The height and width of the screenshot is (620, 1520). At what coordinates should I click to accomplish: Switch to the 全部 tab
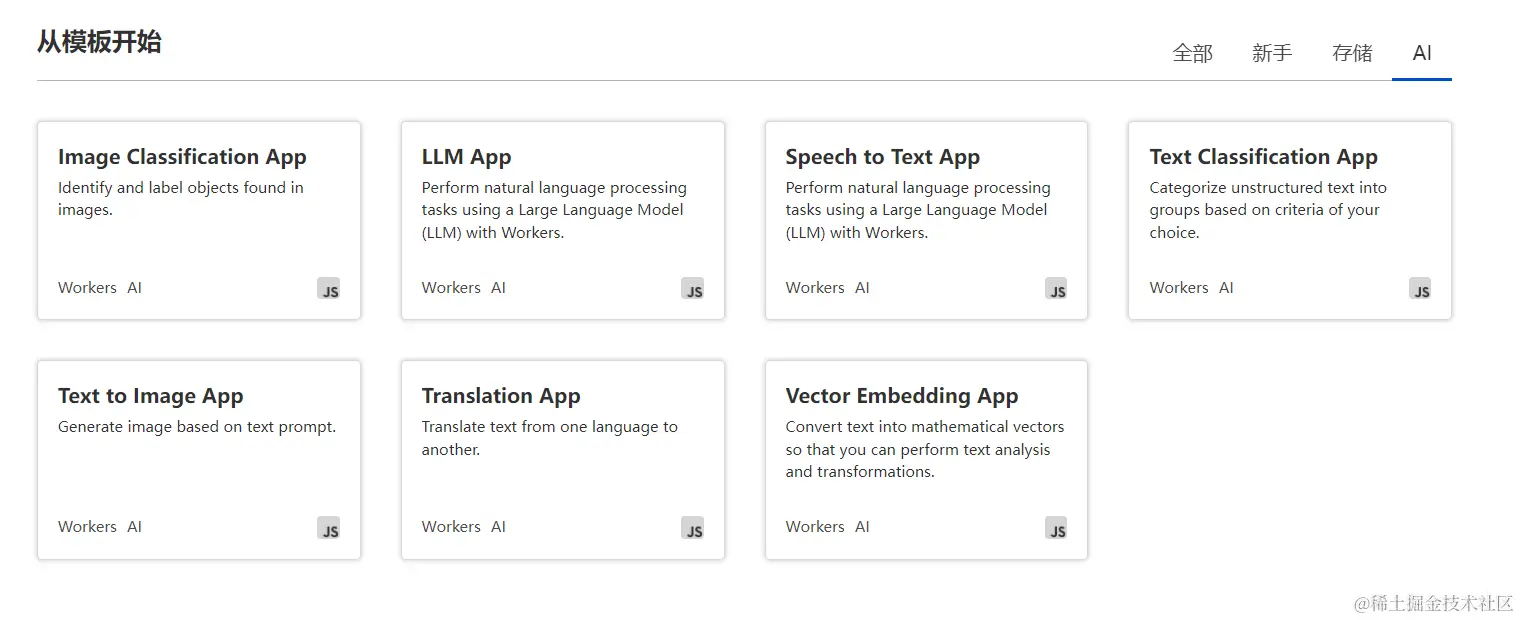point(1192,53)
